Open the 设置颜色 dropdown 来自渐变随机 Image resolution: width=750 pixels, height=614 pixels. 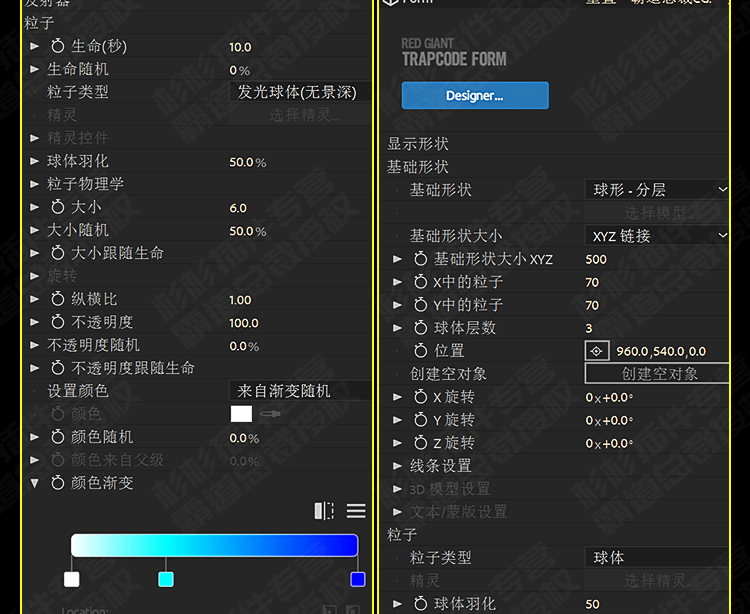pos(300,391)
